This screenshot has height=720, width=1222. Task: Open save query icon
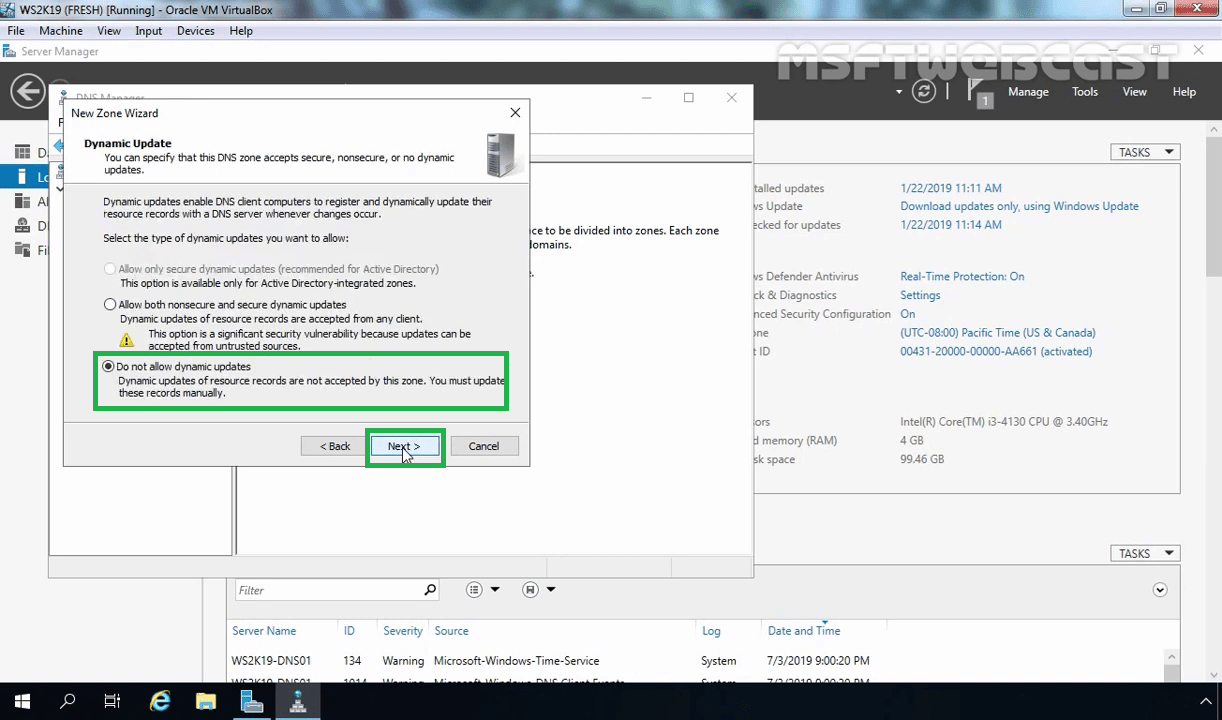point(530,590)
